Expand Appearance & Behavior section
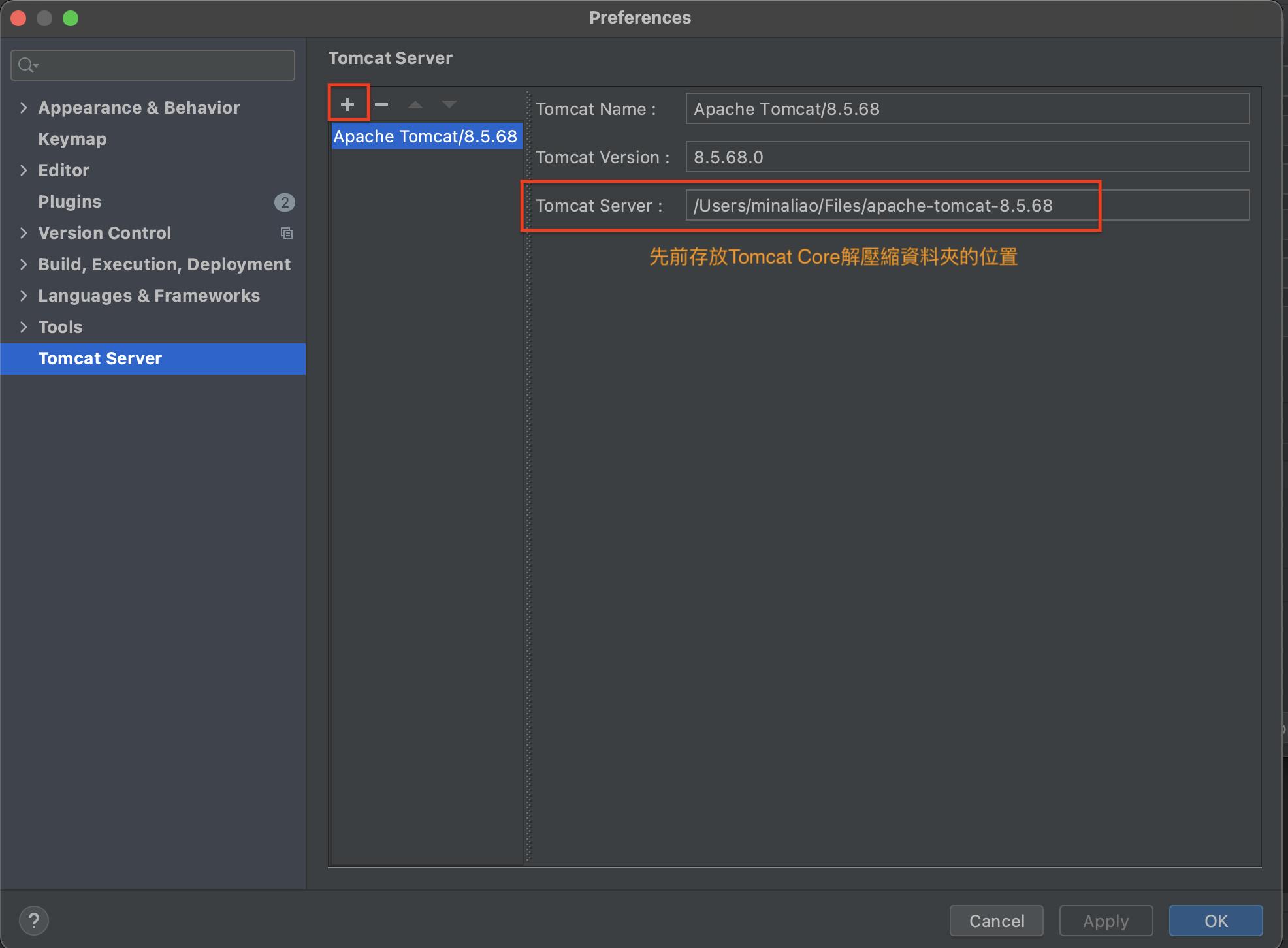This screenshot has height=948, width=1288. 24,108
